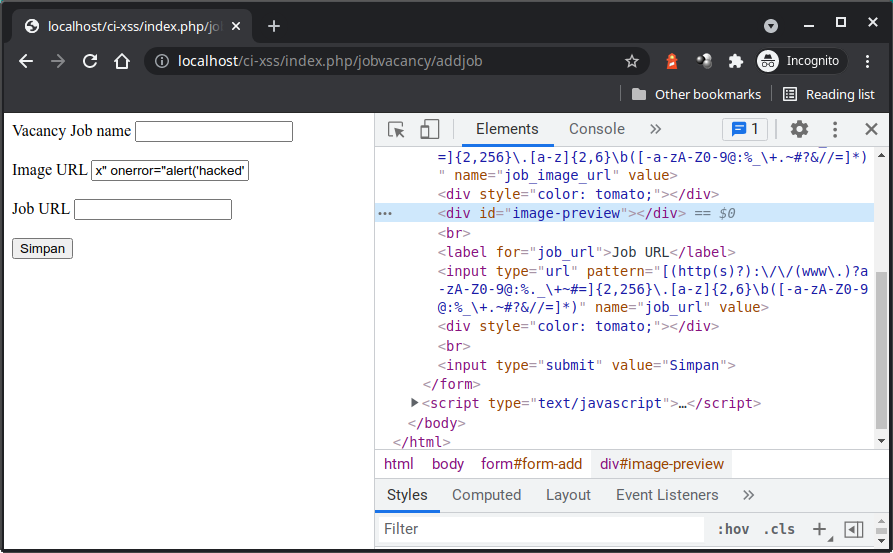Click the Job URL input field

click(153, 209)
